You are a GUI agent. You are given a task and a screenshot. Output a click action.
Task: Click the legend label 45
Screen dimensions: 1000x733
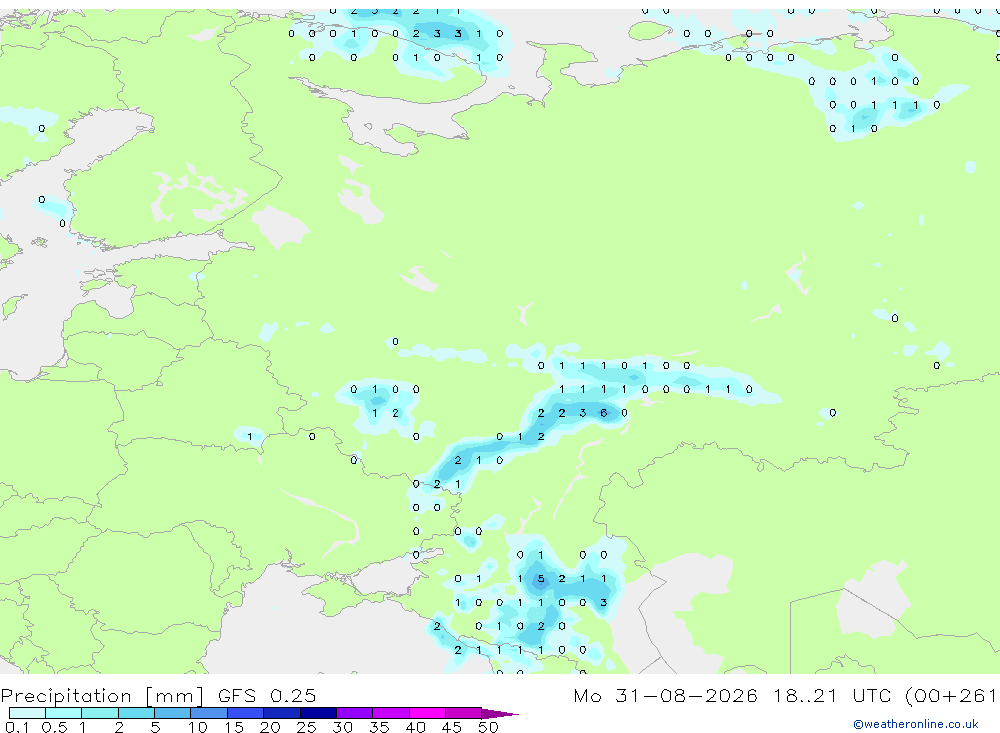(452, 727)
